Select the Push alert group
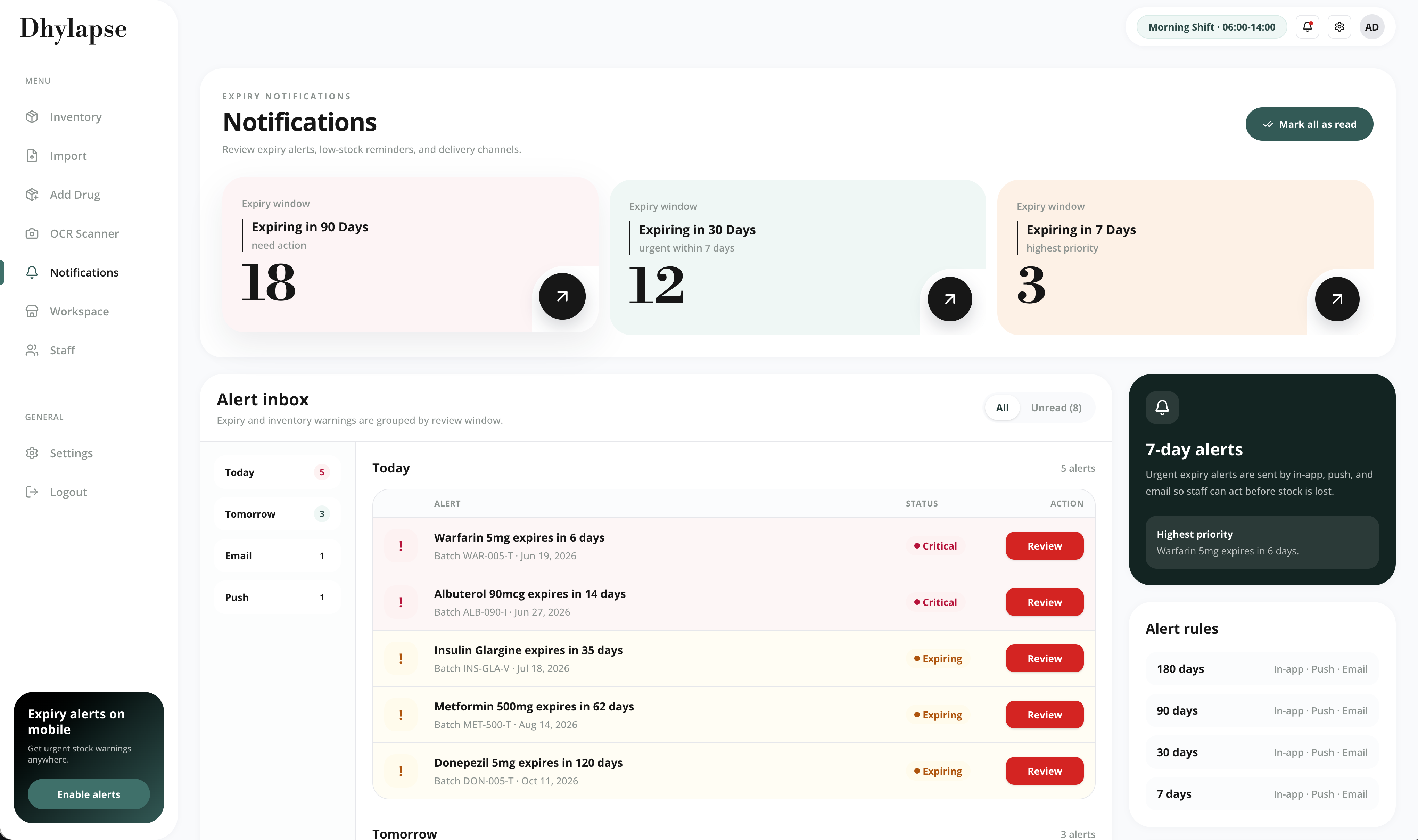The width and height of the screenshot is (1418, 840). click(x=277, y=597)
